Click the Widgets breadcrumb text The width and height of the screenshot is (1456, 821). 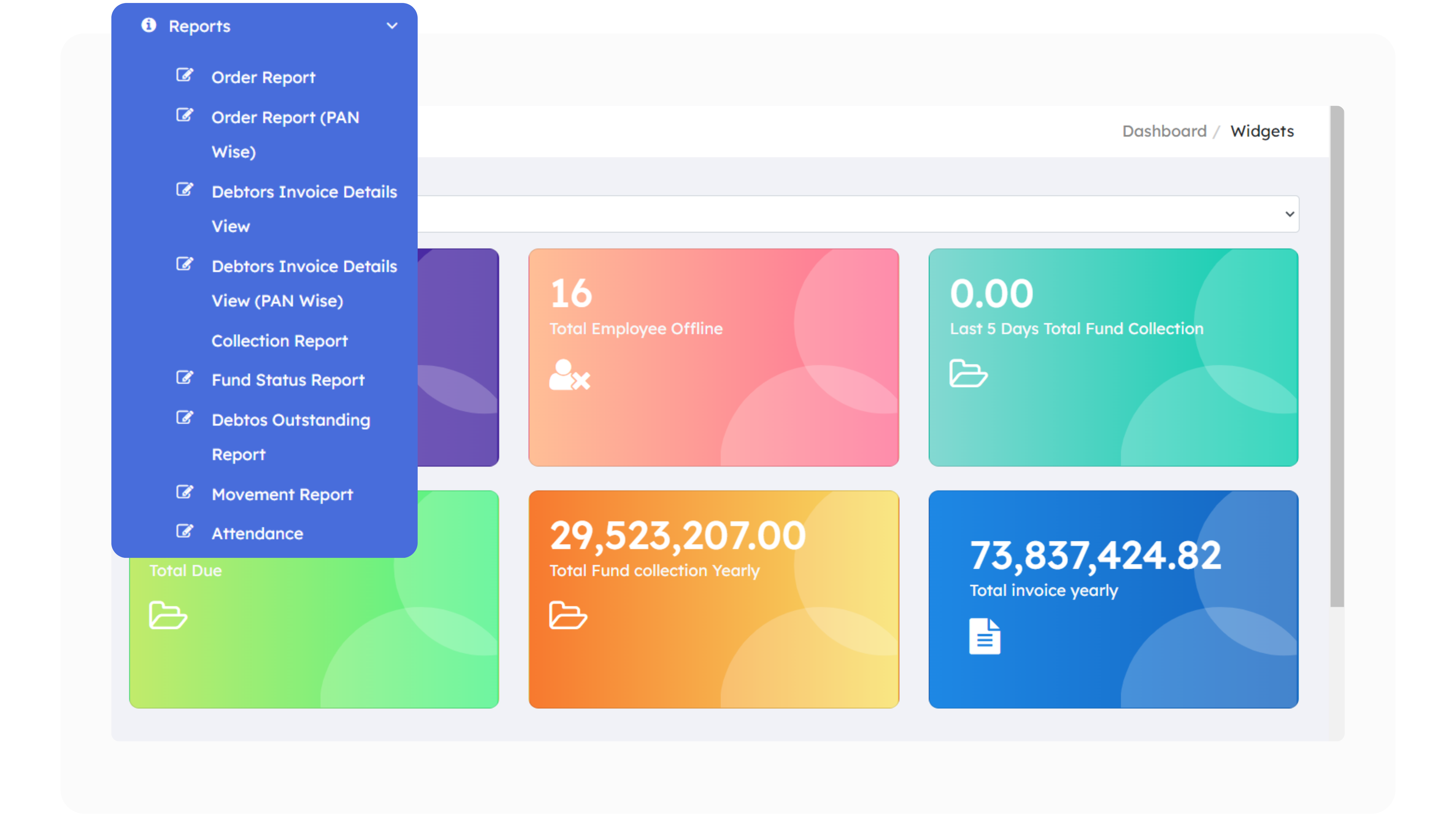pos(1262,131)
